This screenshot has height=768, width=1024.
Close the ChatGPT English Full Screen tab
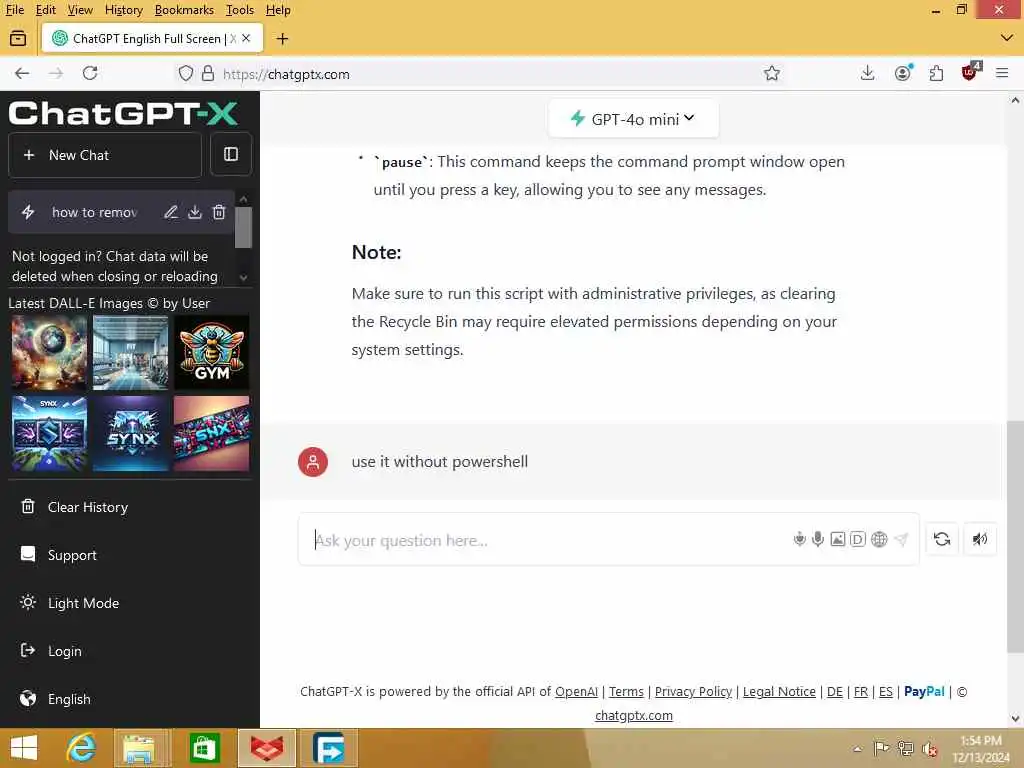pos(246,39)
